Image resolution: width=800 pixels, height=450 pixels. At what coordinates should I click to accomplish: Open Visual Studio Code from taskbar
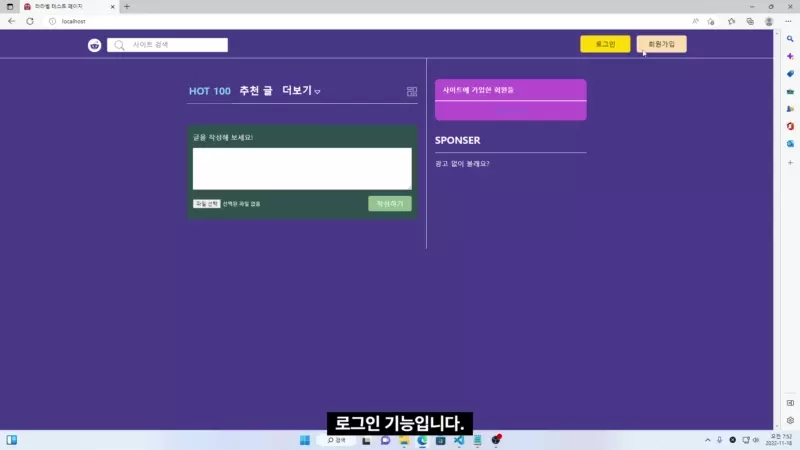tap(459, 440)
